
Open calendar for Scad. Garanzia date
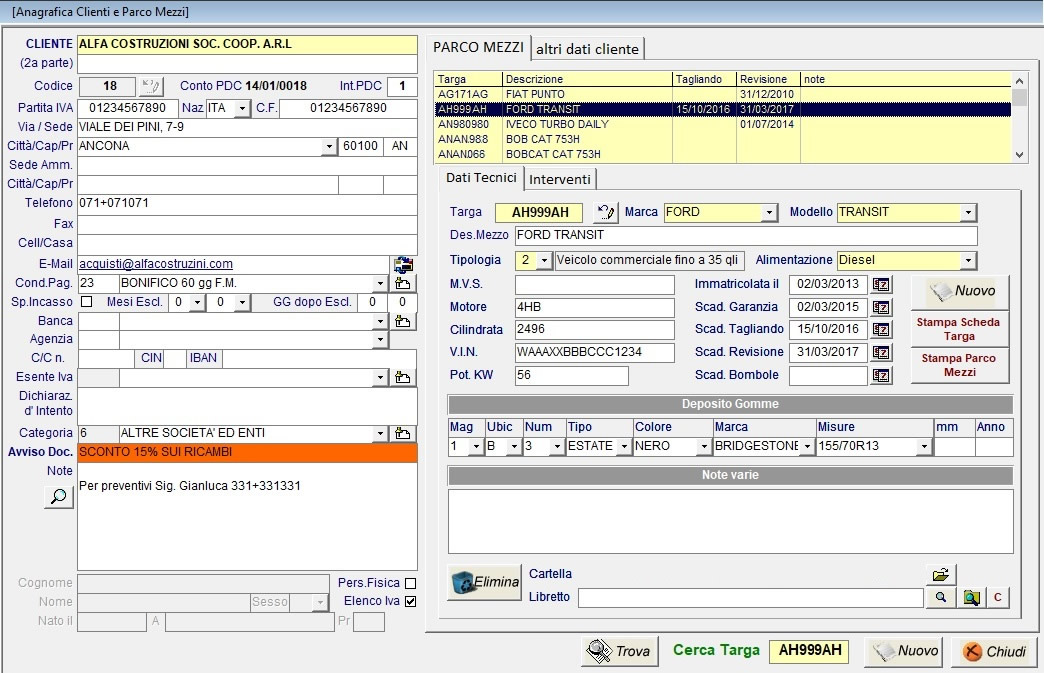(881, 308)
